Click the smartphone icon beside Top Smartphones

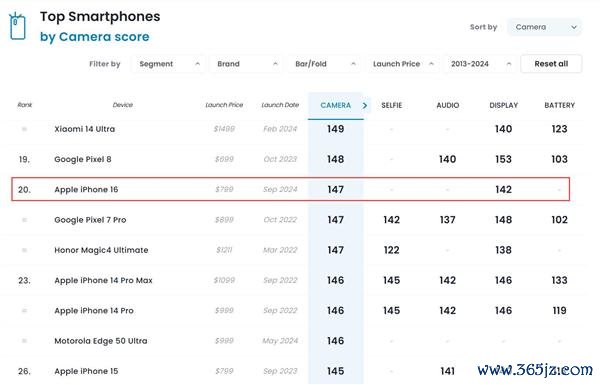pyautogui.click(x=18, y=26)
